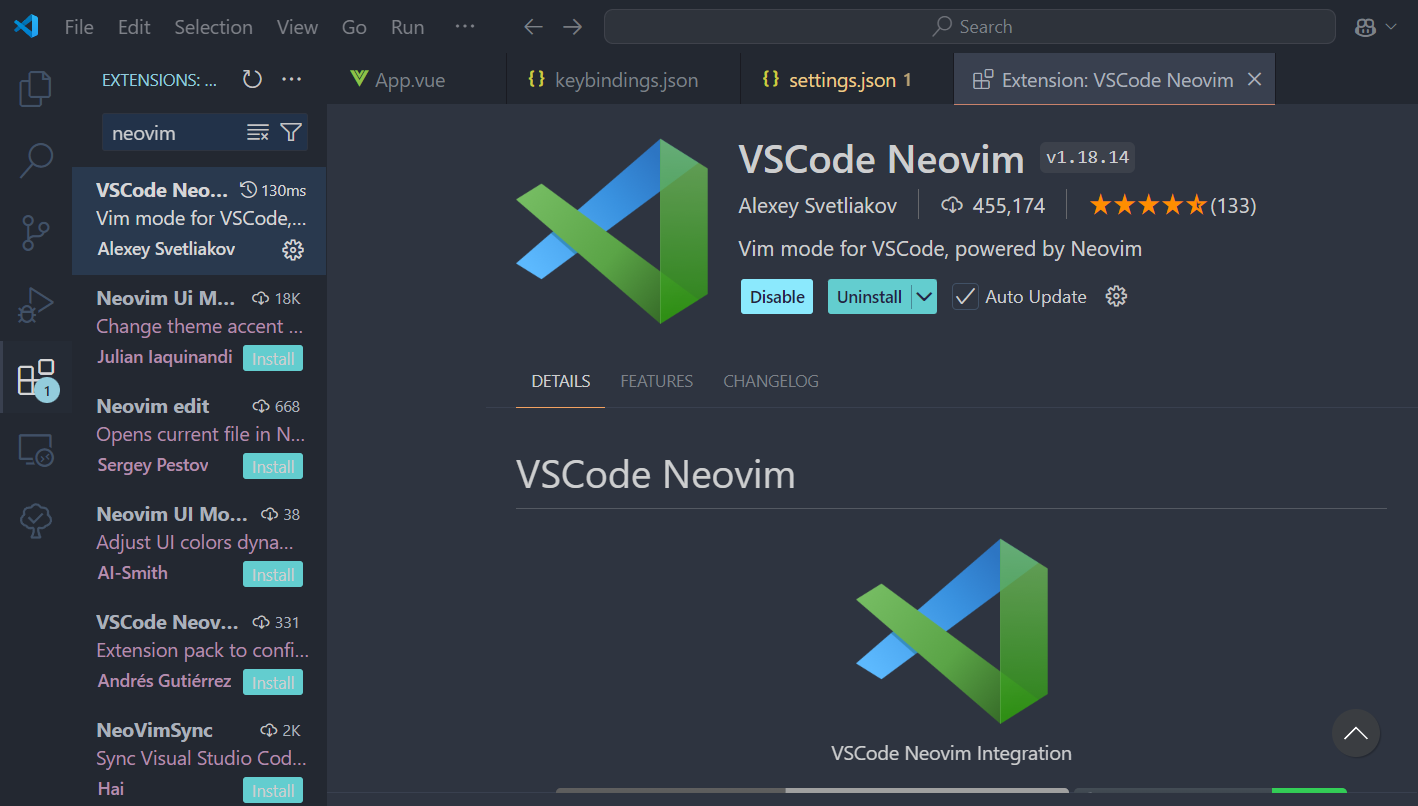Open the Copilot dropdown chevron

1390,27
